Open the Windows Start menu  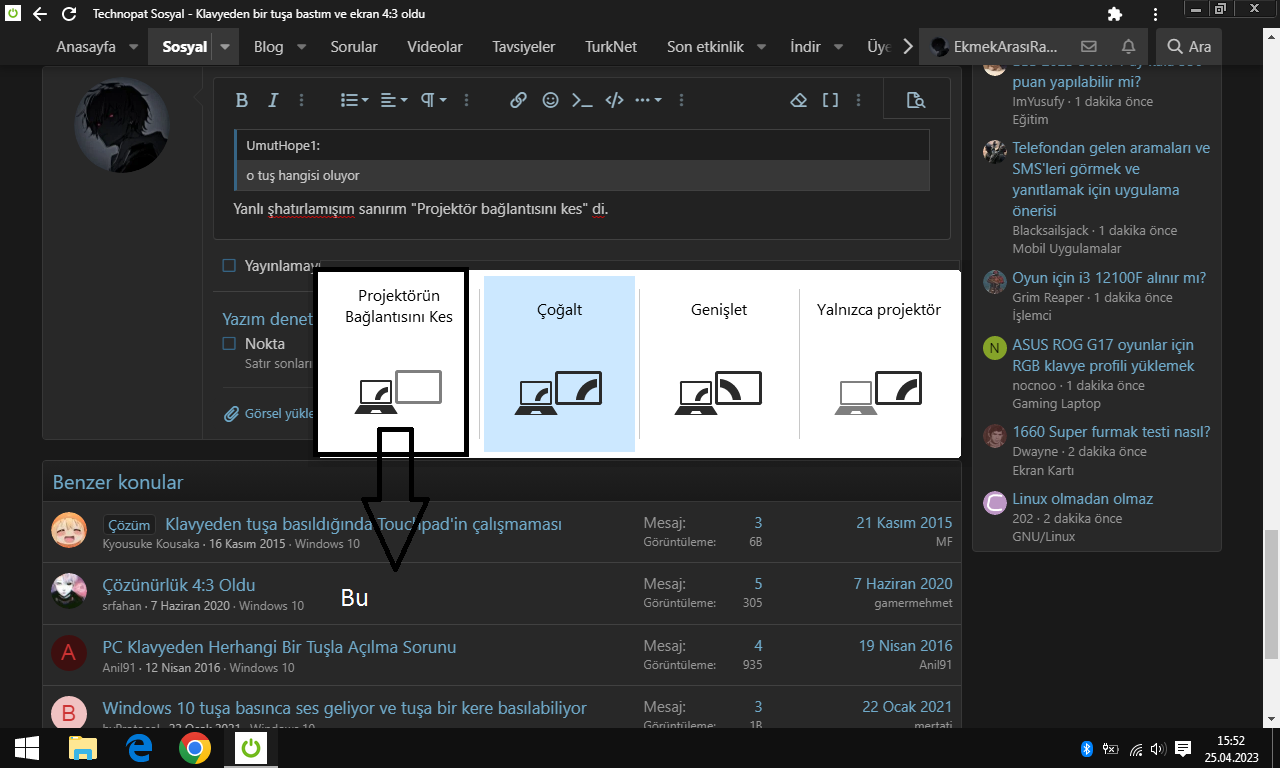tap(26, 748)
